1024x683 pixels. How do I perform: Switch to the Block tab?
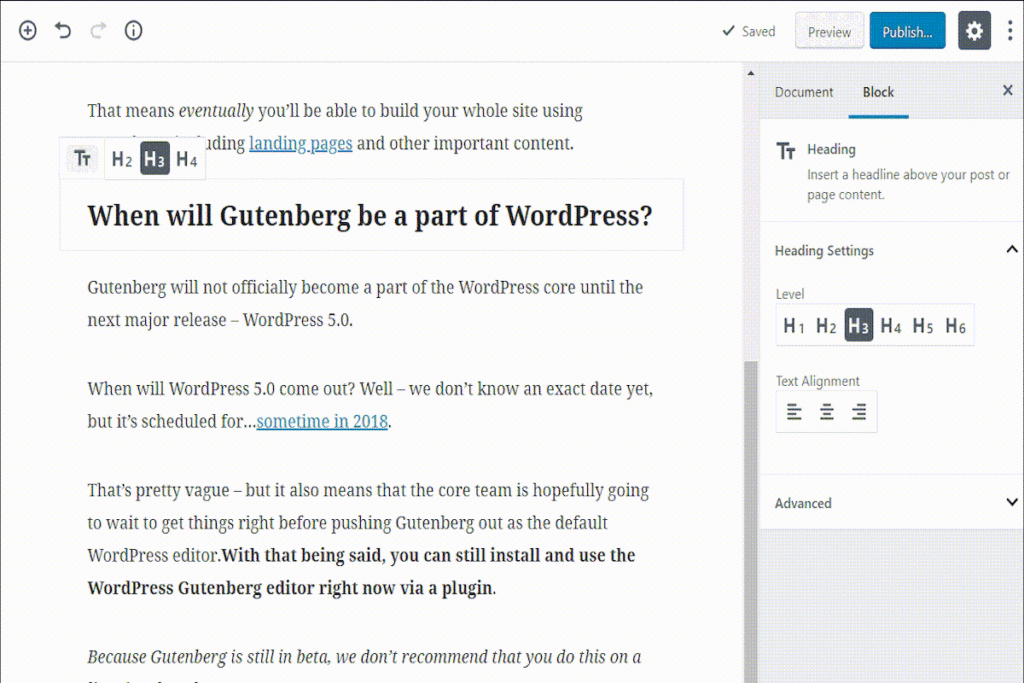[x=878, y=92]
